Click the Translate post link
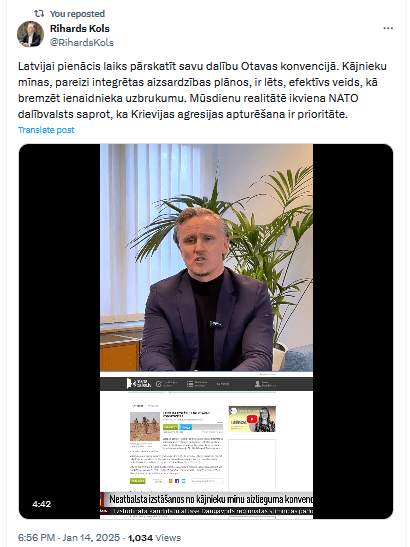Image resolution: width=410 pixels, height=547 pixels. tap(46, 130)
